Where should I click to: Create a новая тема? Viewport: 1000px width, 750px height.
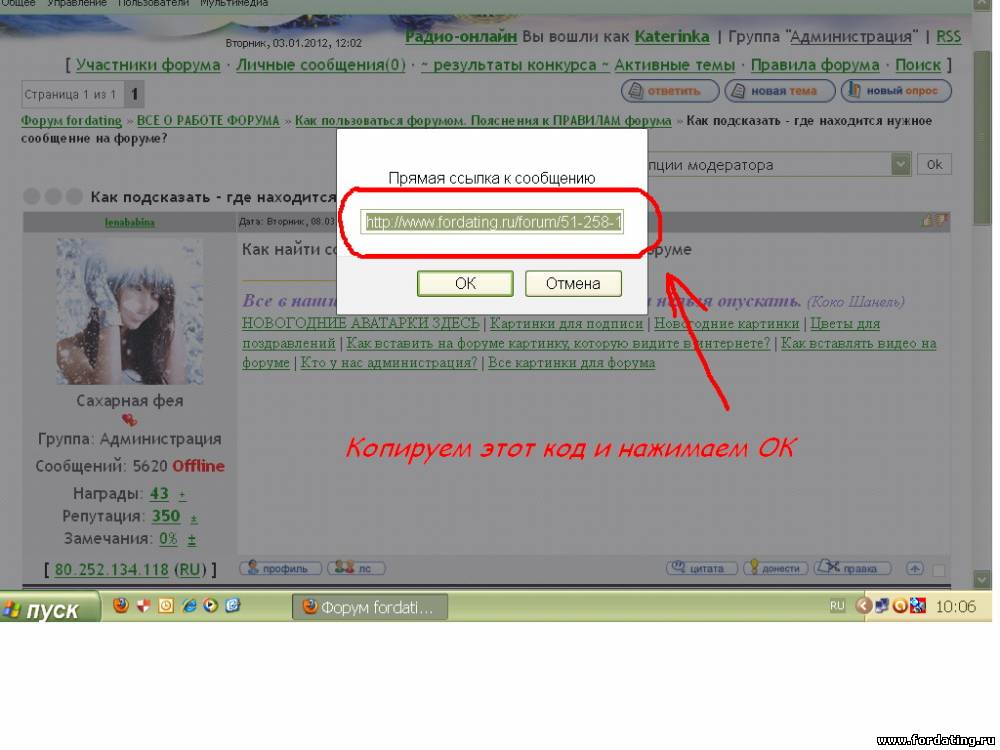[780, 91]
